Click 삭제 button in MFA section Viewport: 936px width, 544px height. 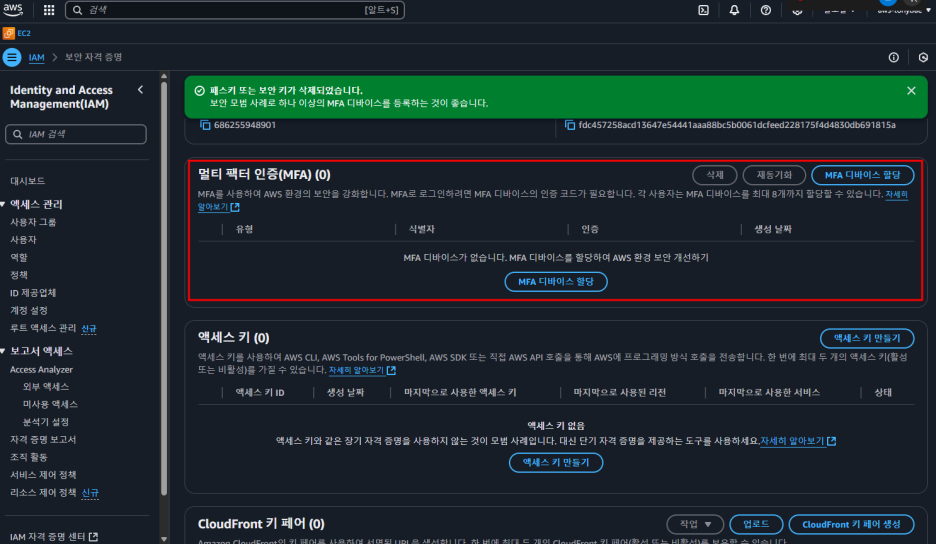click(715, 175)
